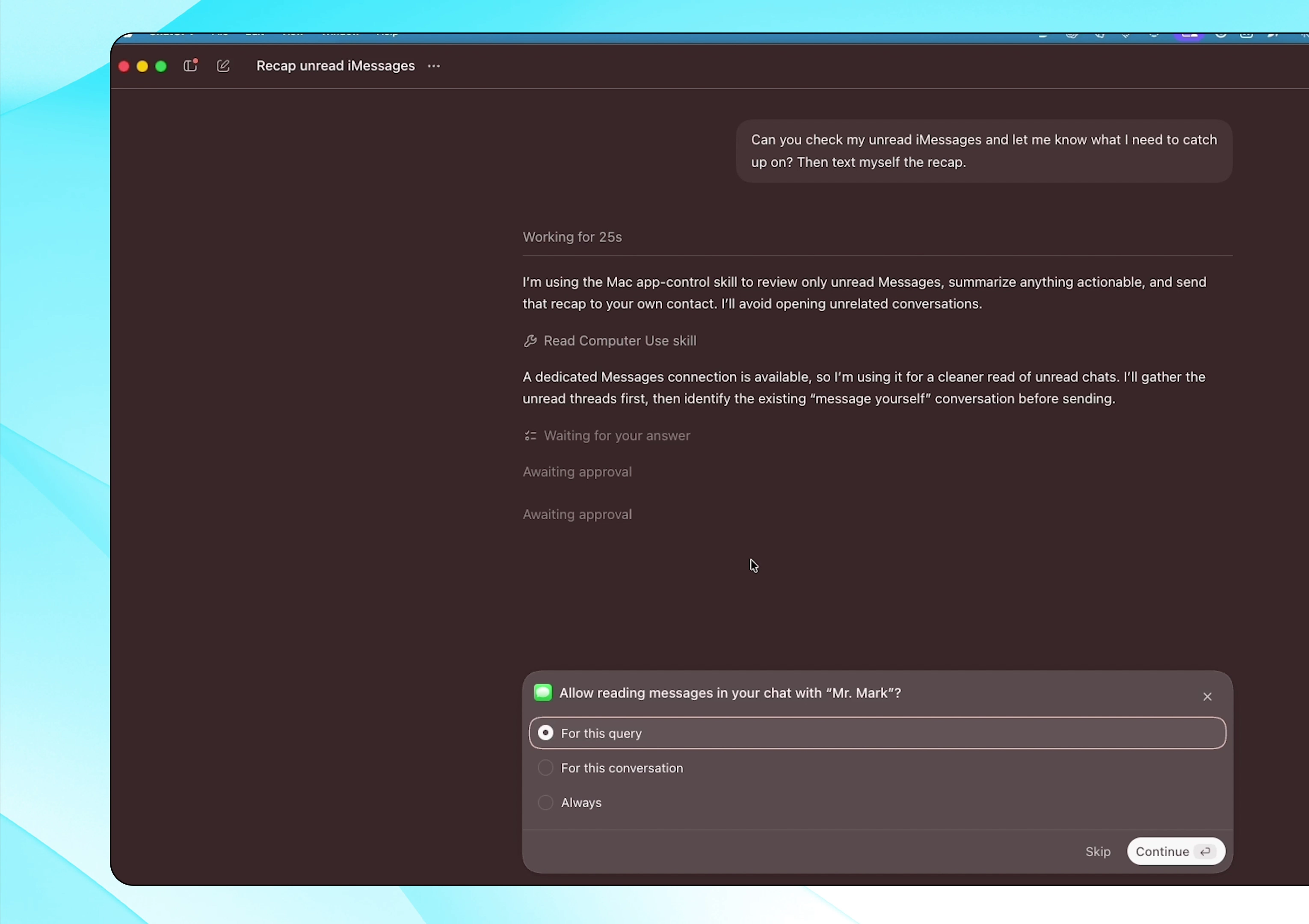This screenshot has width=1309, height=924.
Task: Click the checklist icon beside Waiting for answer
Action: pyautogui.click(x=530, y=435)
